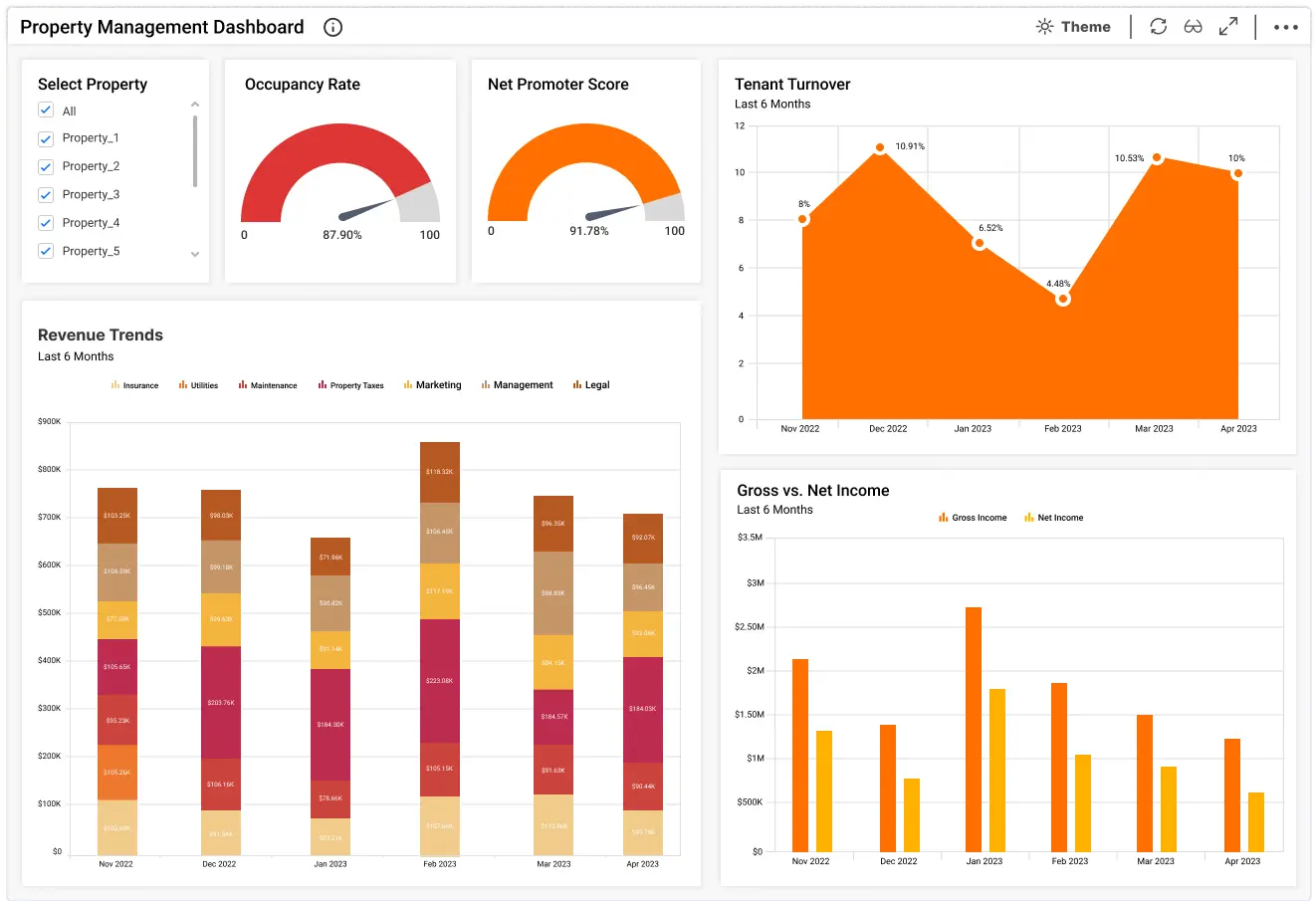This screenshot has width=1316, height=901.
Task: Click the Select Property heading
Action: pos(93,85)
